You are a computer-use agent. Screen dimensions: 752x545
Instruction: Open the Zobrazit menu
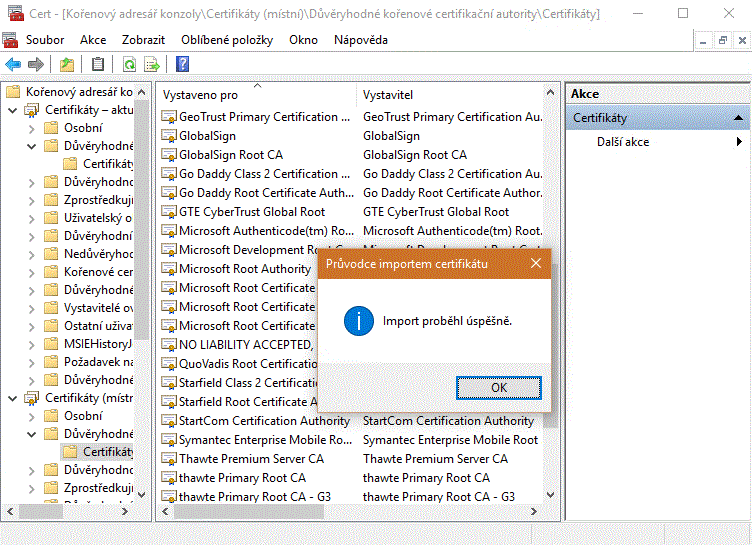(x=144, y=40)
